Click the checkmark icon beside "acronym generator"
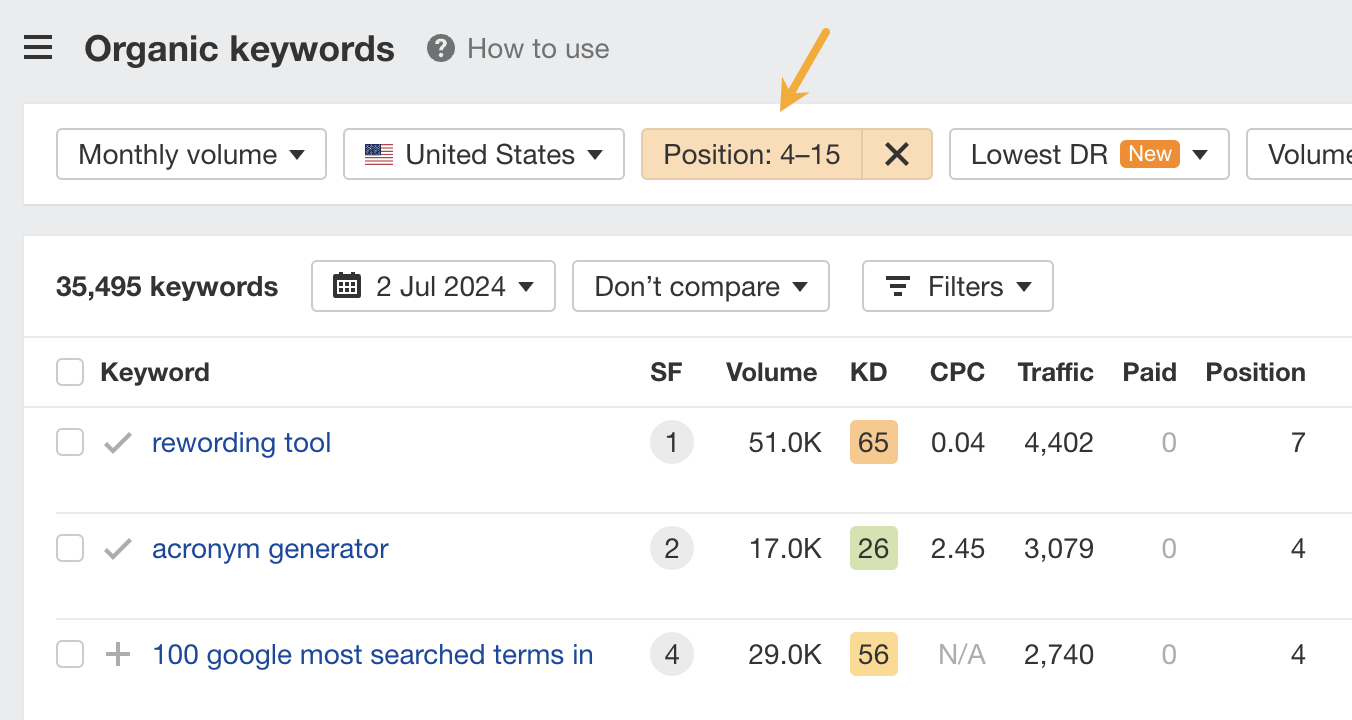The image size is (1352, 720). (117, 548)
